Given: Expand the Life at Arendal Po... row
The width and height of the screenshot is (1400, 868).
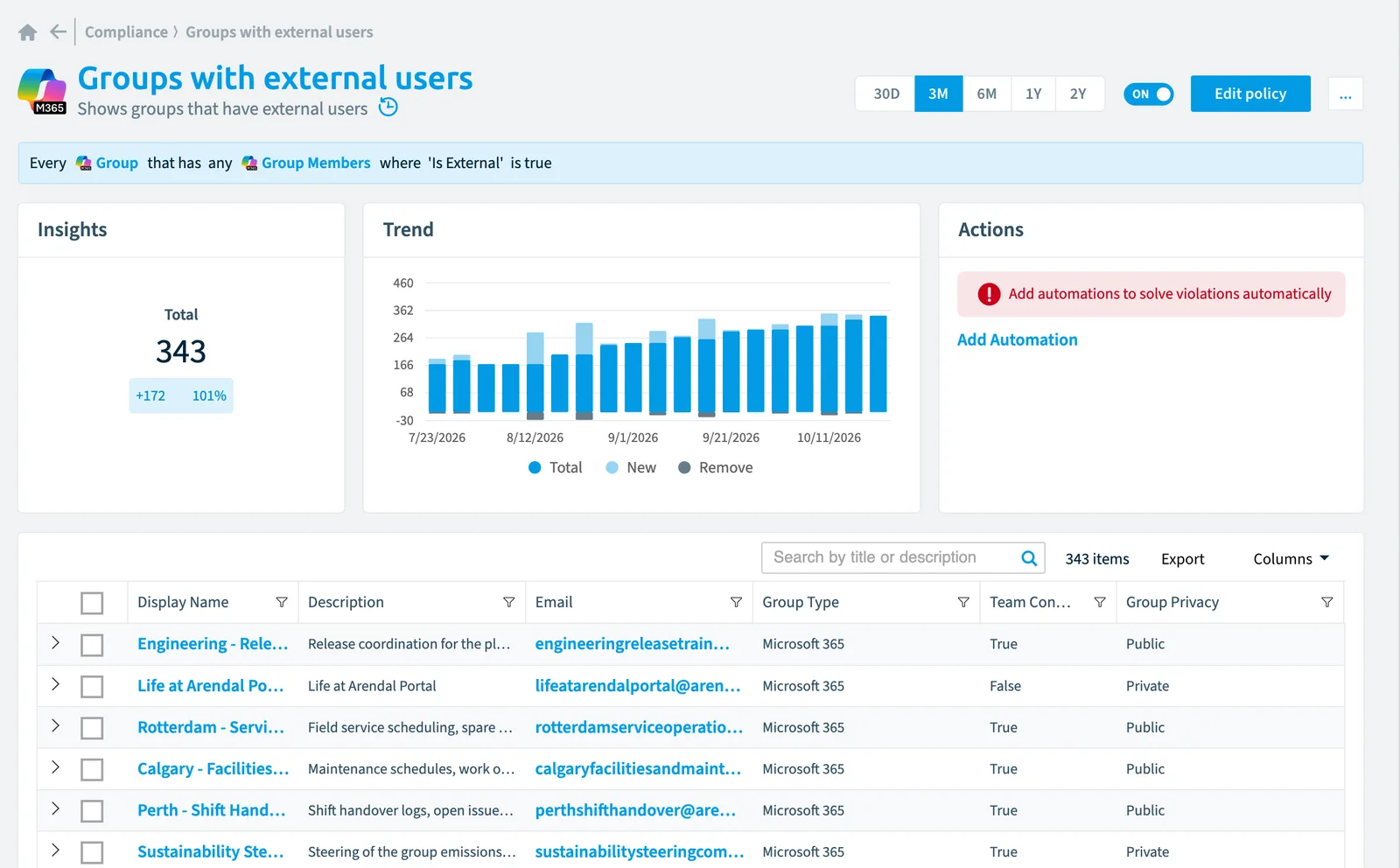Looking at the screenshot, I should pos(55,684).
